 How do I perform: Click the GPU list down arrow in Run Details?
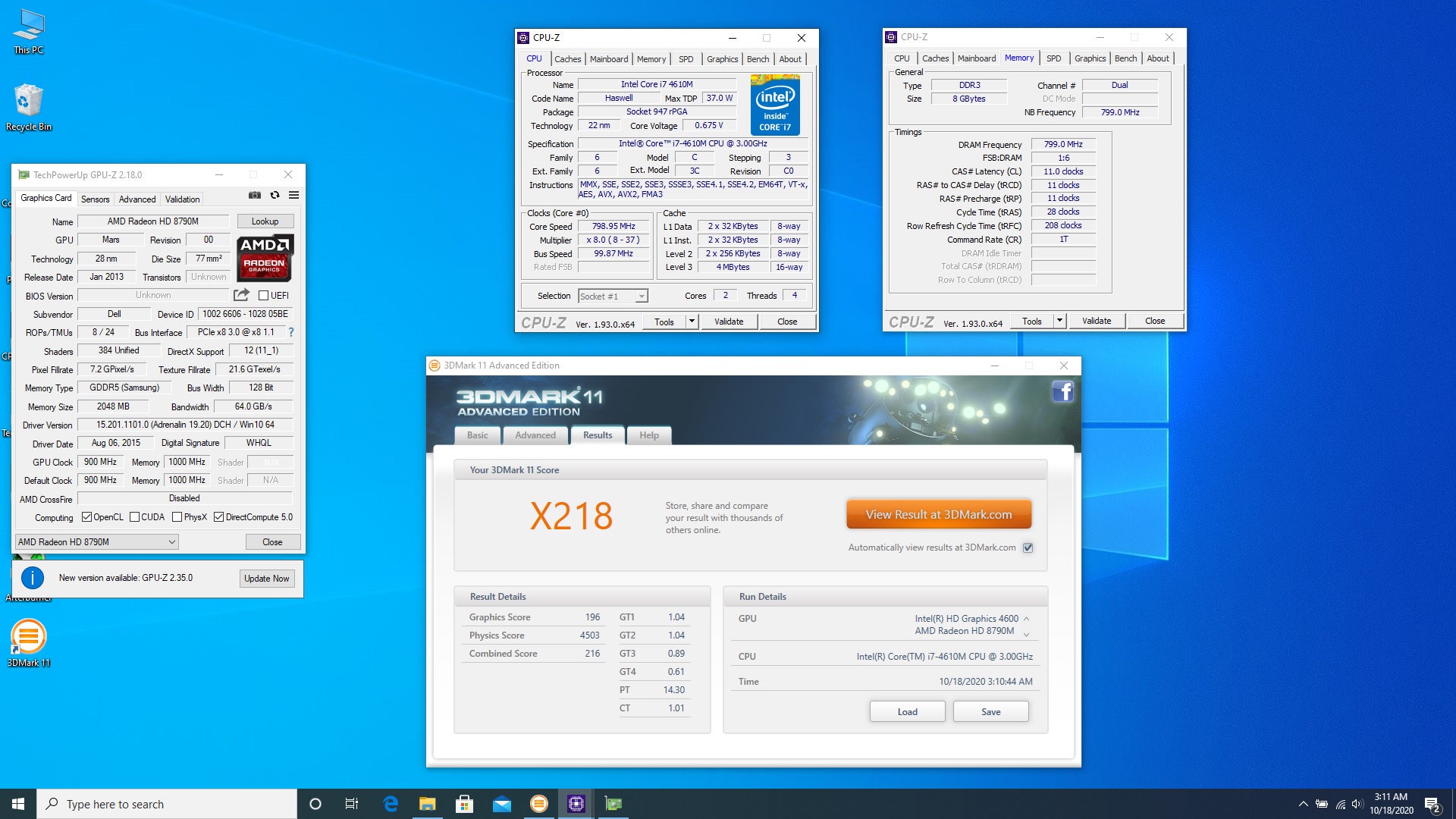1026,635
